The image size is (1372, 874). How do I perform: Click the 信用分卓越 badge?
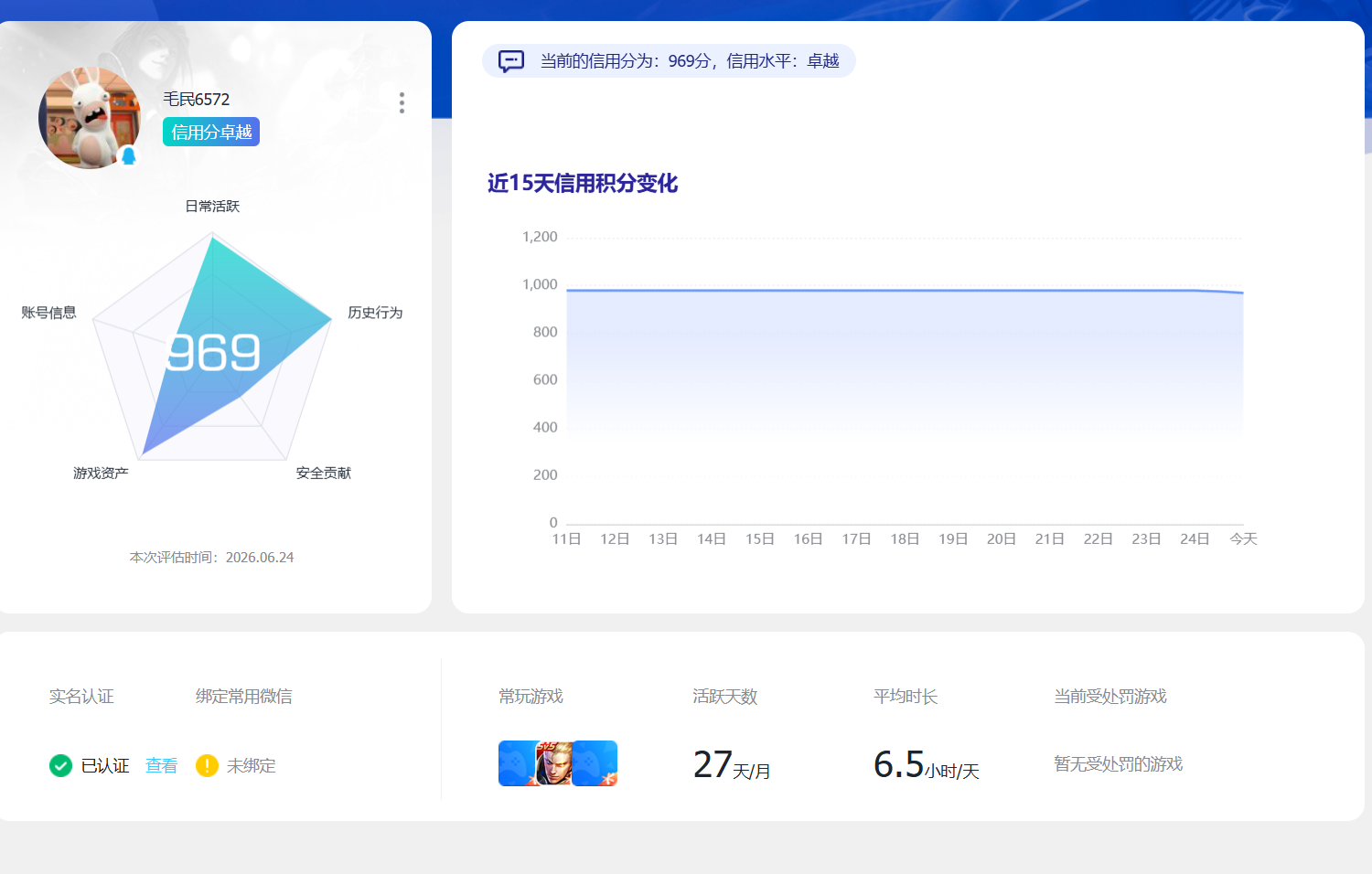pyautogui.click(x=211, y=132)
